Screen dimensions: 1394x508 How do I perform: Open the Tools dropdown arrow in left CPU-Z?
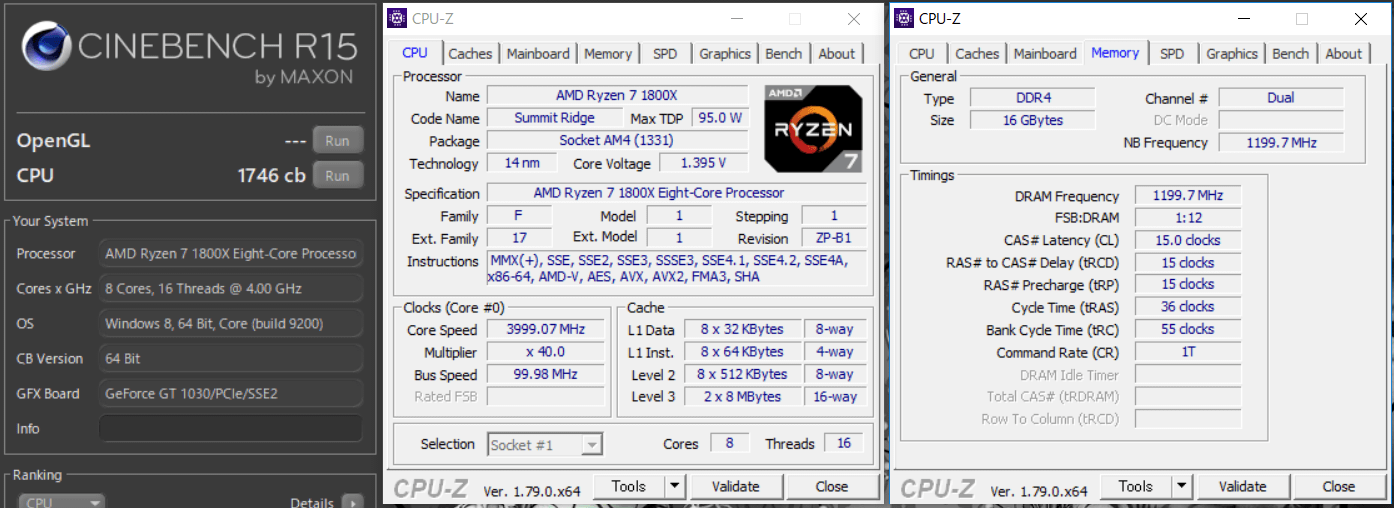click(x=674, y=487)
